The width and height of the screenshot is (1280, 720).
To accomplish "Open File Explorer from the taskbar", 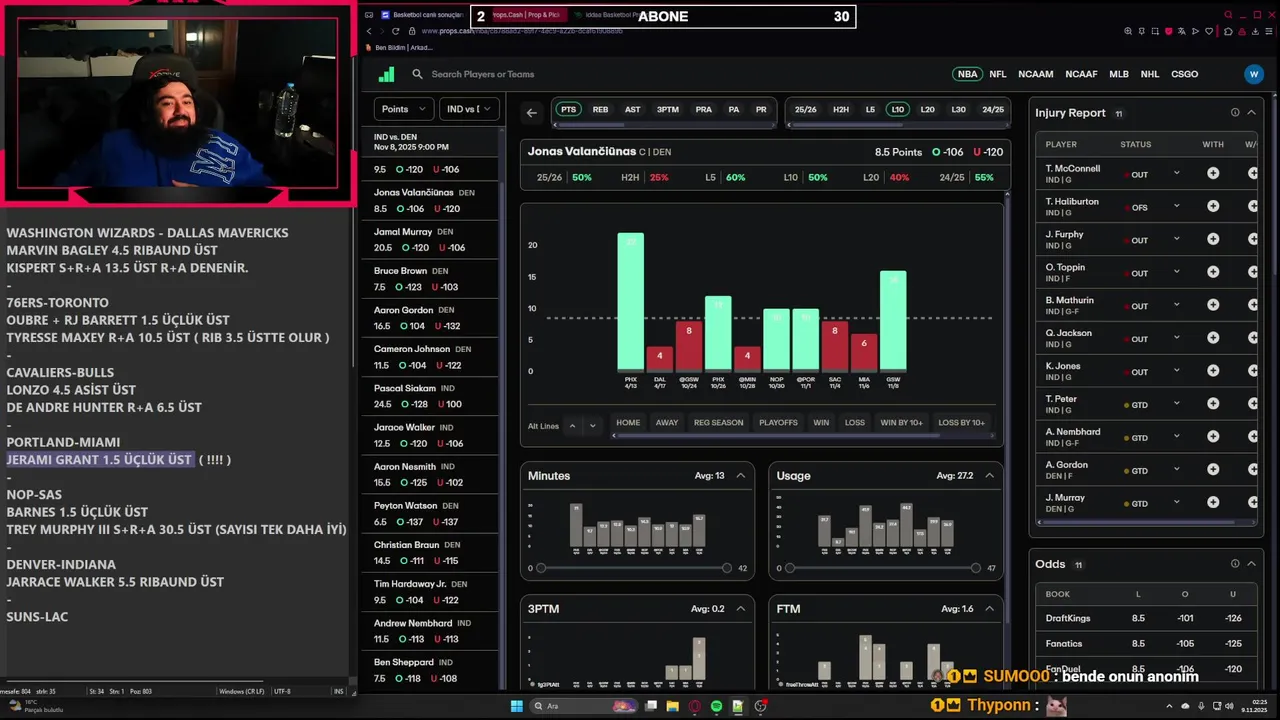I will 672,706.
